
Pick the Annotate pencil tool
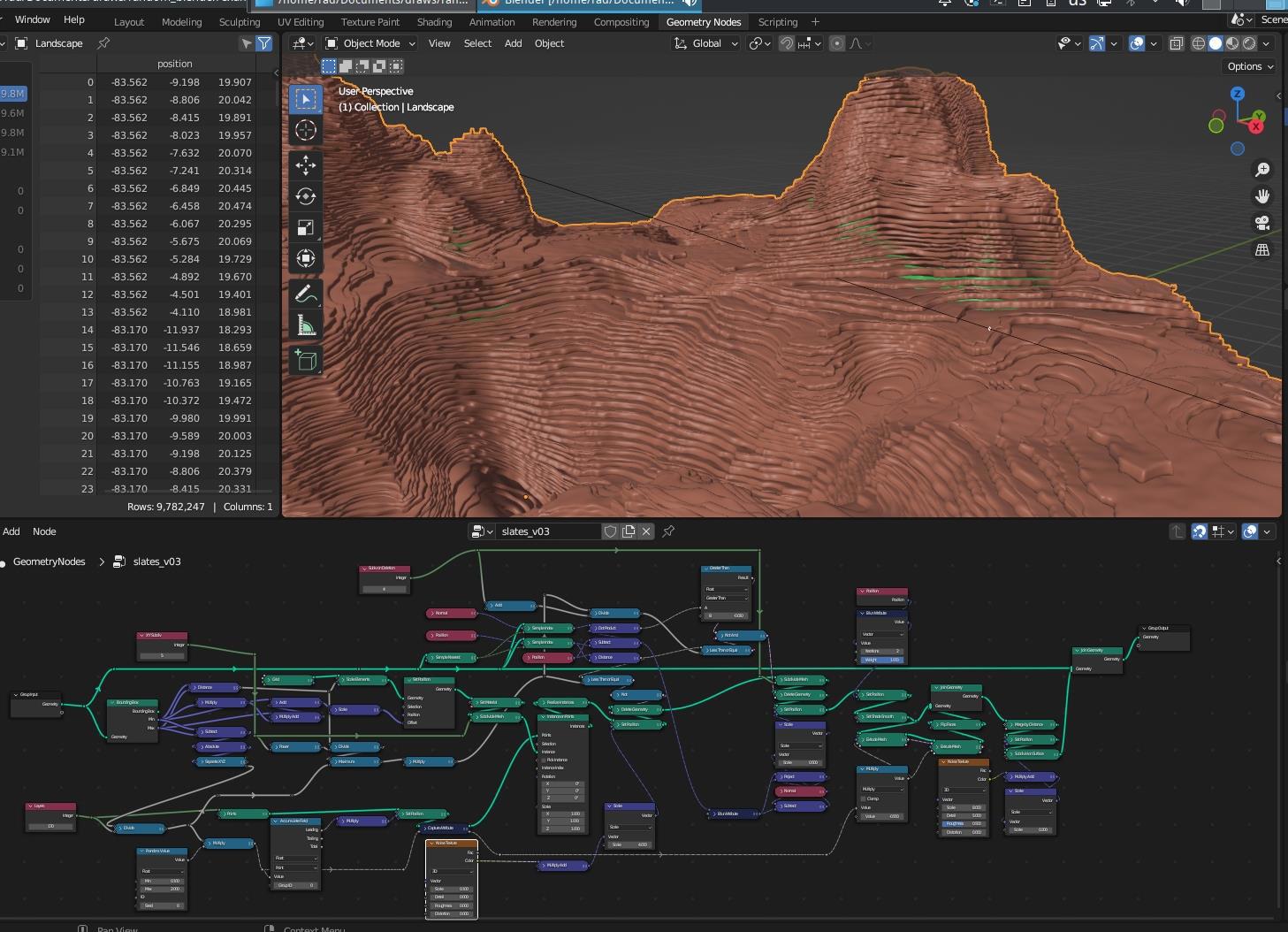pos(306,293)
